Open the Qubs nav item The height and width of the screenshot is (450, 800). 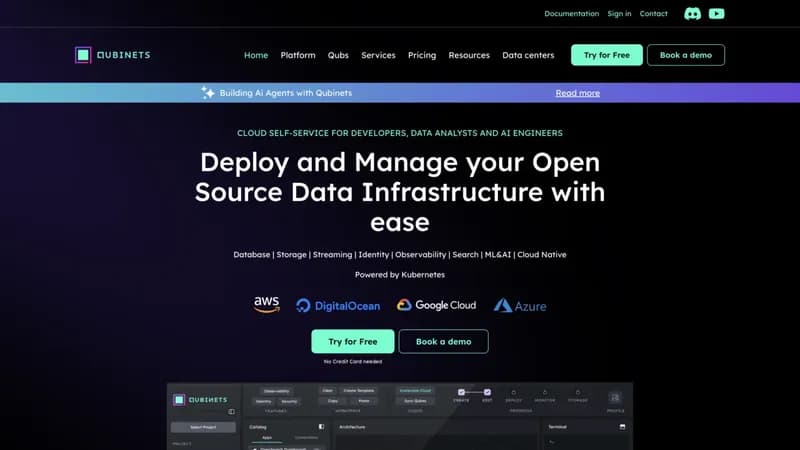tap(338, 55)
